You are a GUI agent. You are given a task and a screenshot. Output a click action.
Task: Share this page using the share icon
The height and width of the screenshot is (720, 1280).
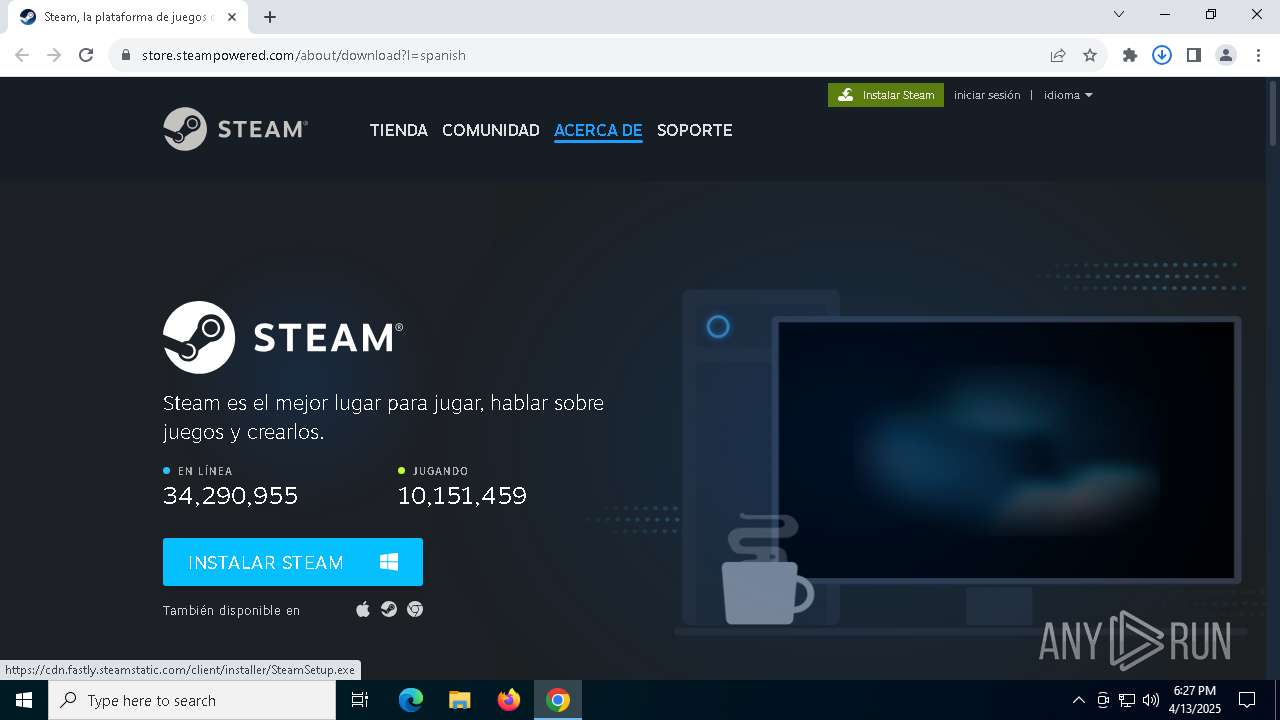pos(1058,55)
